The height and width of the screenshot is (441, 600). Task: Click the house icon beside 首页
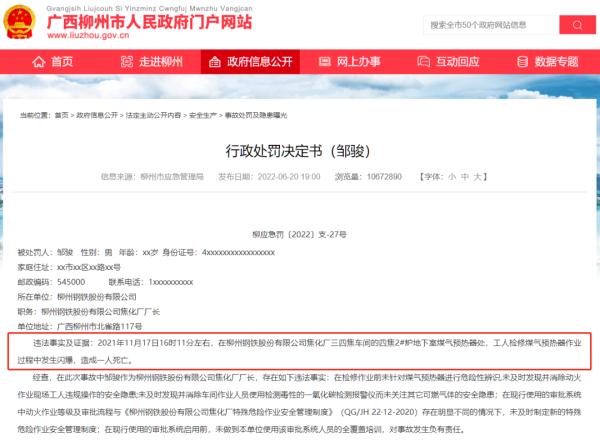[x=39, y=62]
